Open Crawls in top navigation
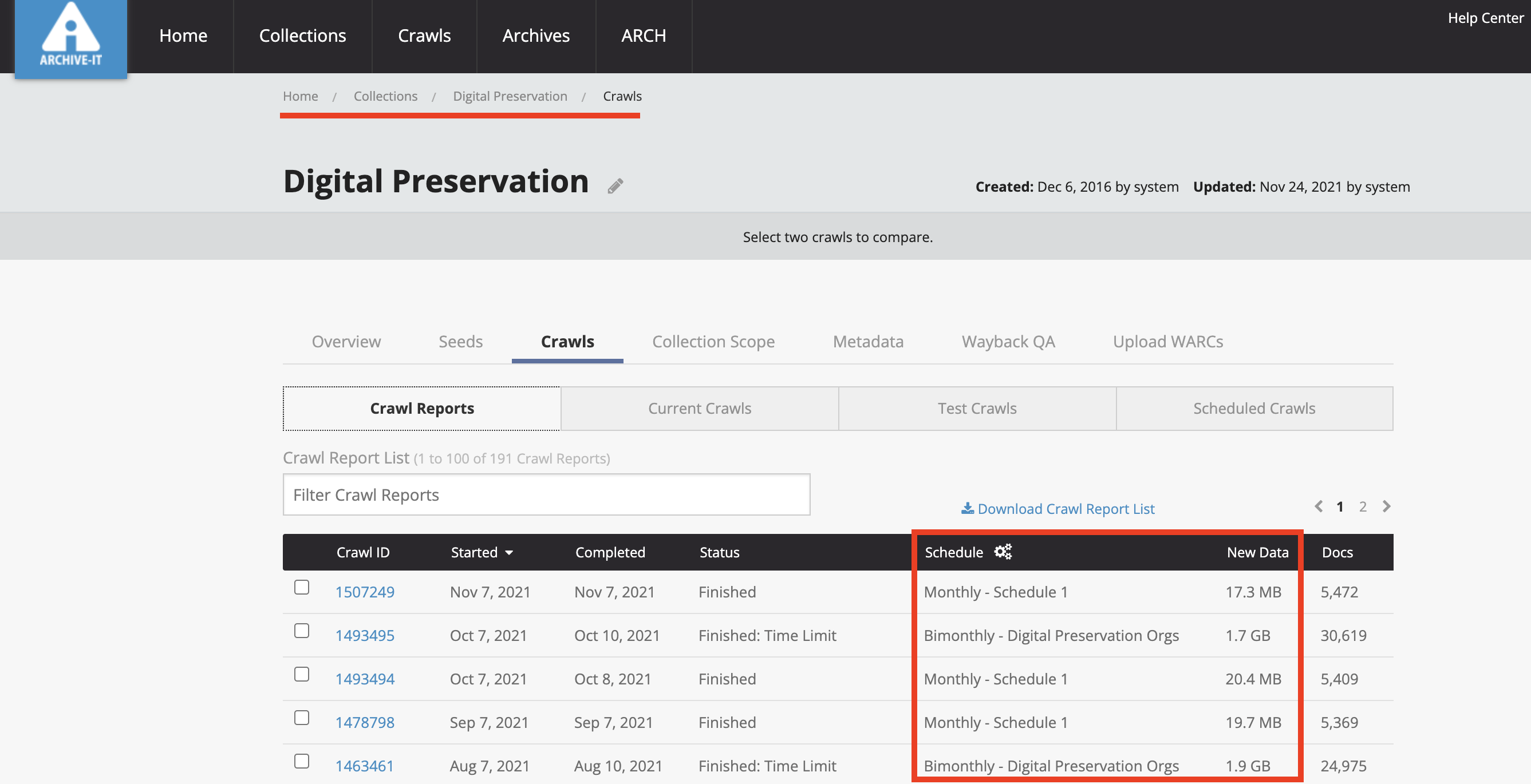This screenshot has height=784, width=1531. tap(424, 35)
